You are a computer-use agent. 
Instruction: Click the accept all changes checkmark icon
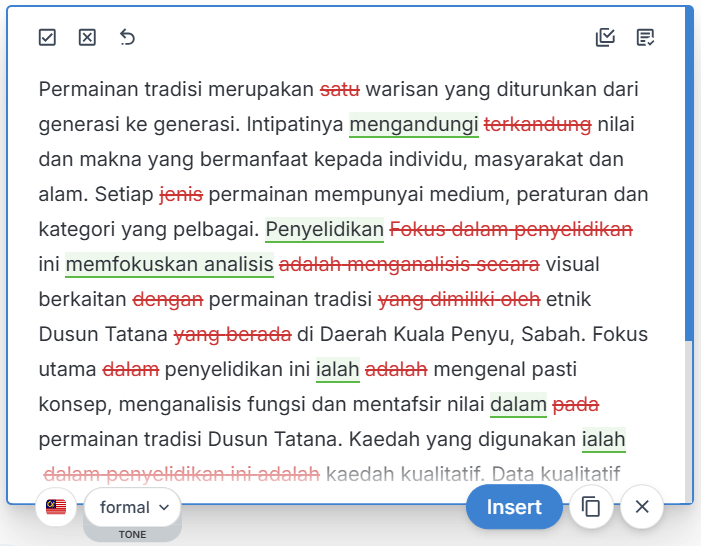coord(47,38)
